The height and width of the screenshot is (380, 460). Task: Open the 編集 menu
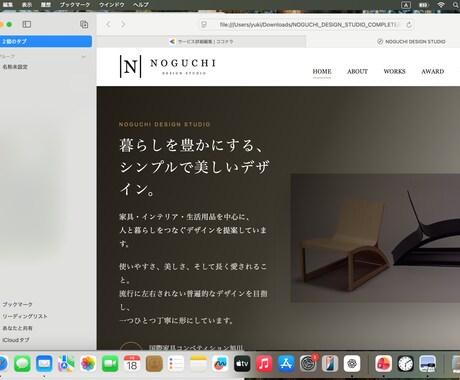point(8,5)
